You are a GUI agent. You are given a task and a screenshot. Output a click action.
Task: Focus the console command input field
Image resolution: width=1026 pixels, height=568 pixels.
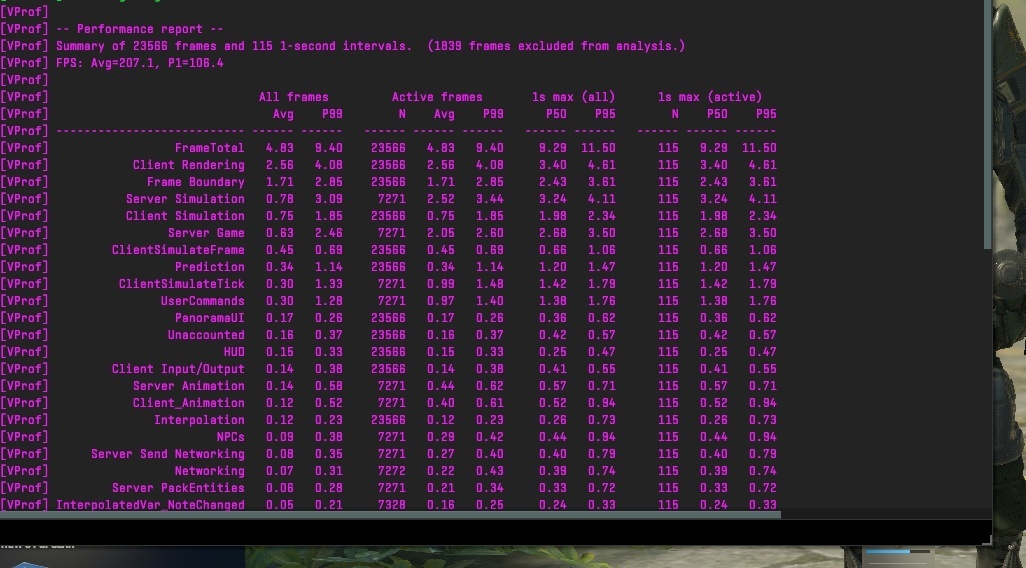pyautogui.click(x=495, y=533)
